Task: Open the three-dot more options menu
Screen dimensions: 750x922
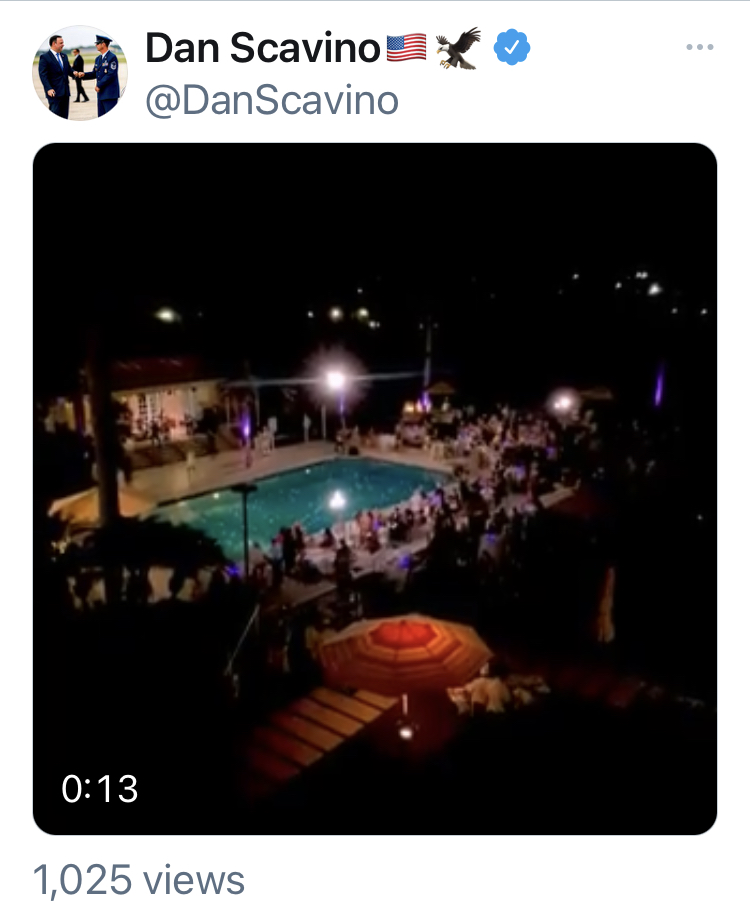Action: tap(699, 47)
